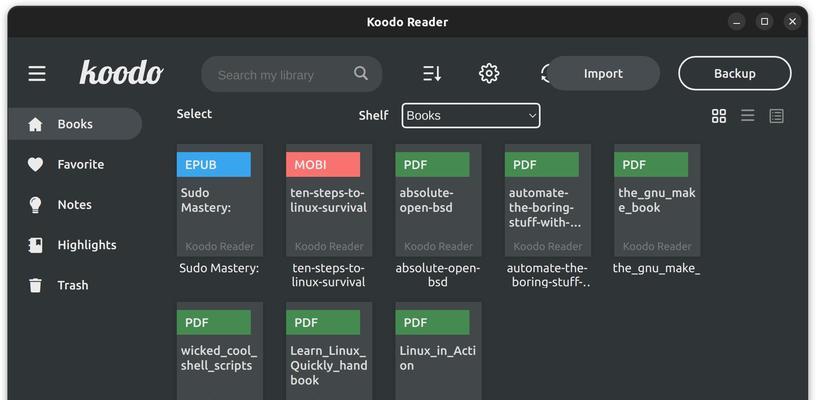Click the sync icon beside Import
The image size is (816, 400).
[544, 73]
